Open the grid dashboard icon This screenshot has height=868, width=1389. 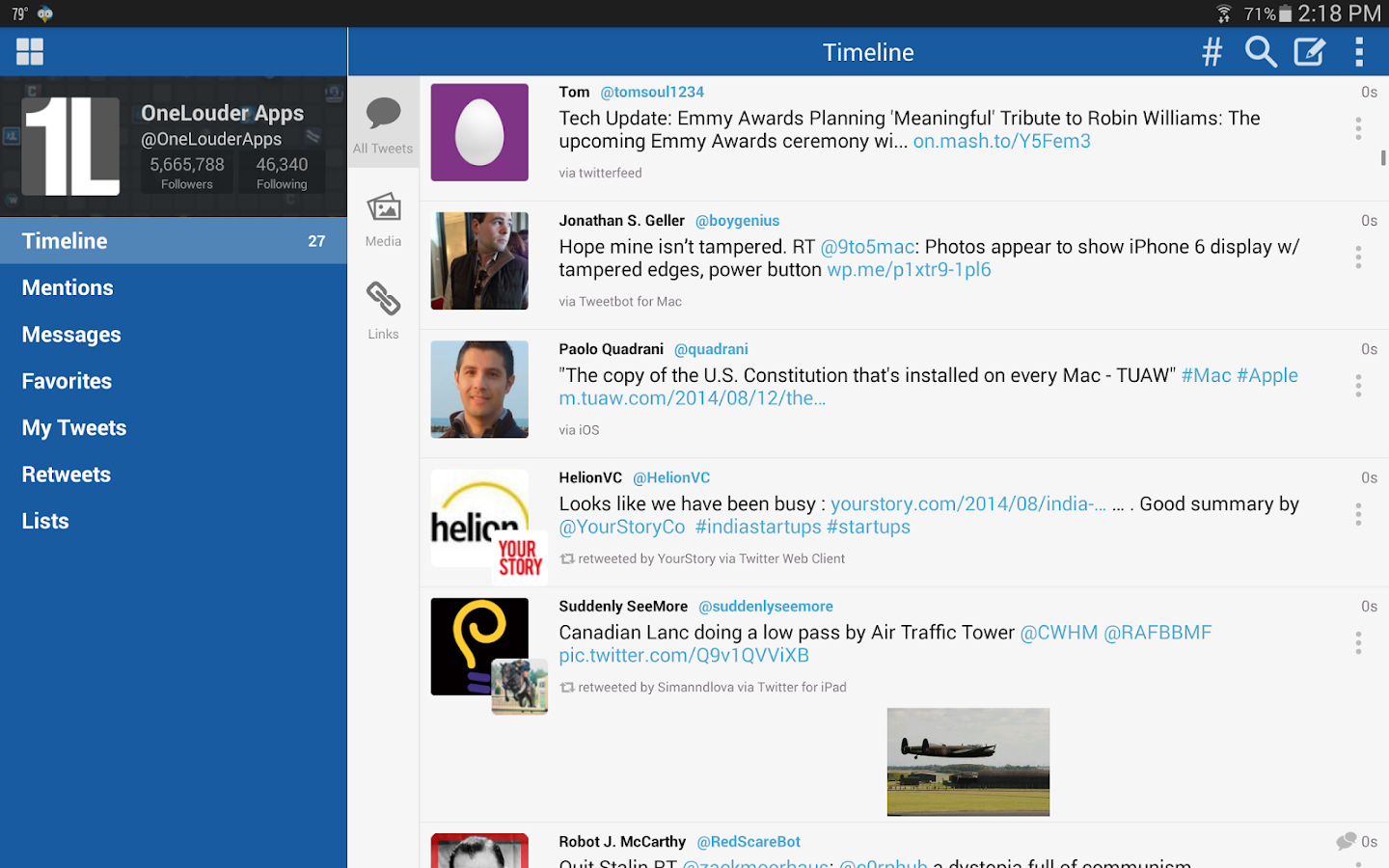coord(30,52)
